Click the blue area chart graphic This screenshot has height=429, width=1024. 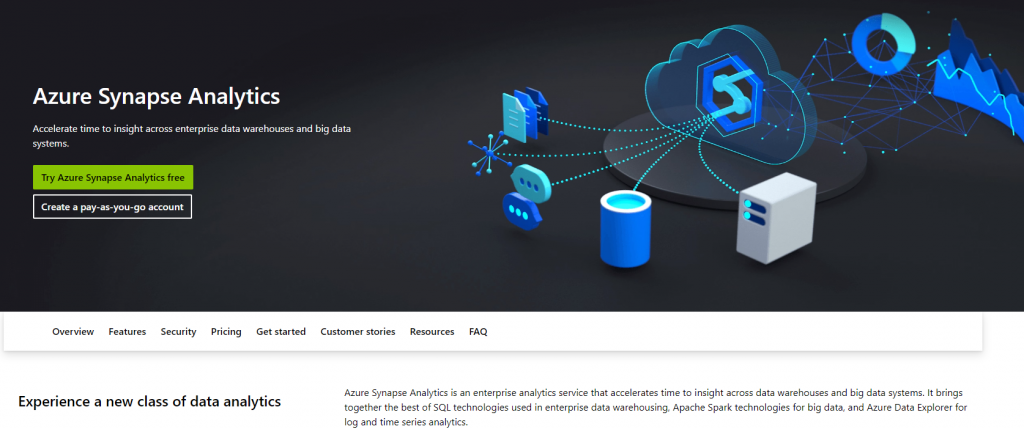coord(978,78)
